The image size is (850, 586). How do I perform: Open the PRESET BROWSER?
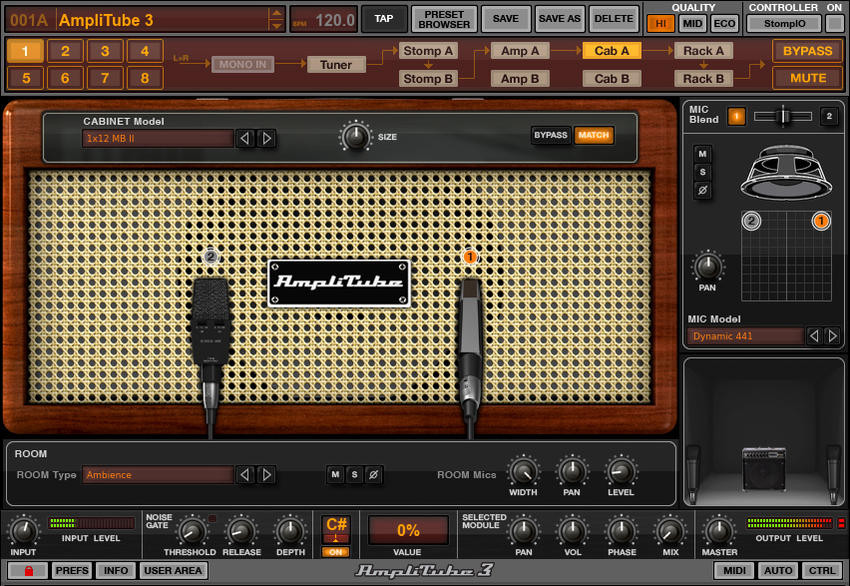point(443,17)
